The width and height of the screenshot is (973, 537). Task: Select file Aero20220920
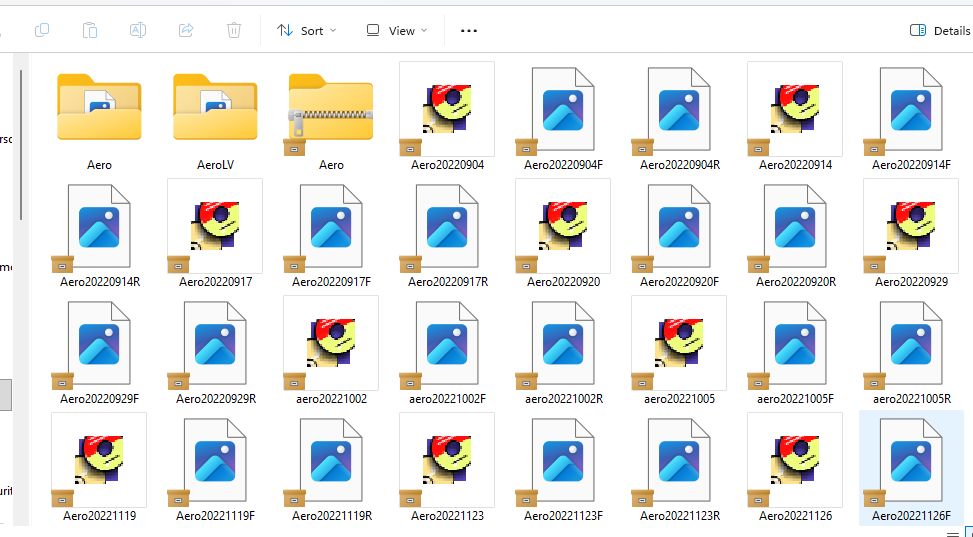(563, 235)
